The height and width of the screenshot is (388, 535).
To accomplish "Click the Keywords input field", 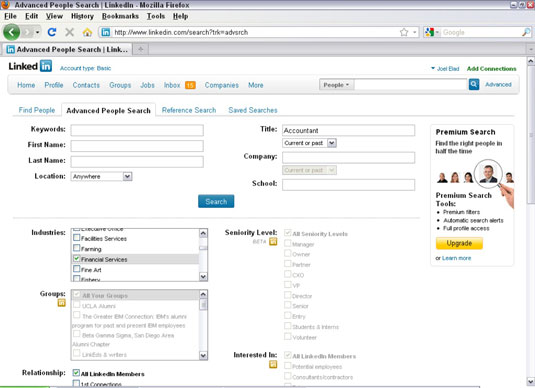I will (137, 130).
